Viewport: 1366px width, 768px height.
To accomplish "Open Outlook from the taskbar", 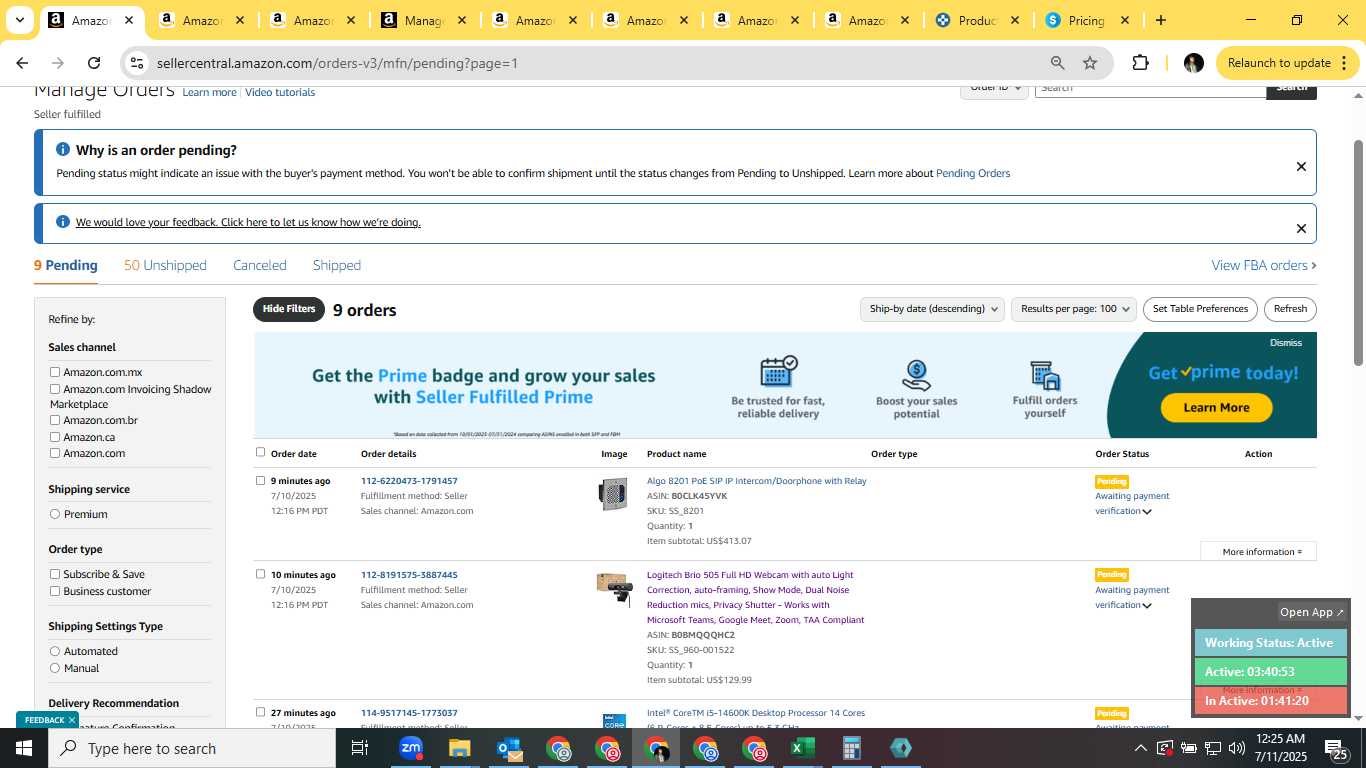I will click(x=509, y=748).
